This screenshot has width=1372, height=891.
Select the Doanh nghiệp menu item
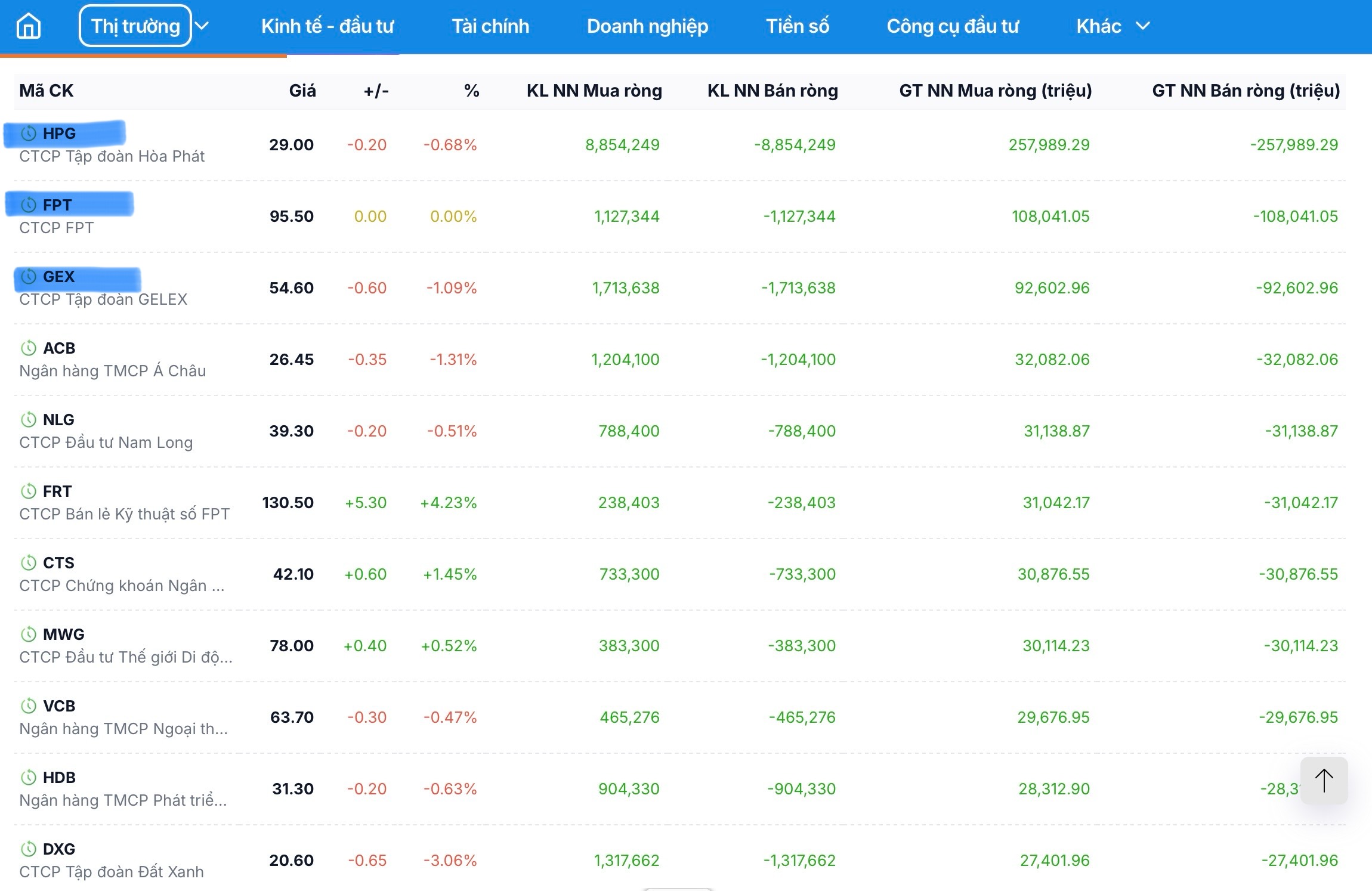(x=647, y=26)
